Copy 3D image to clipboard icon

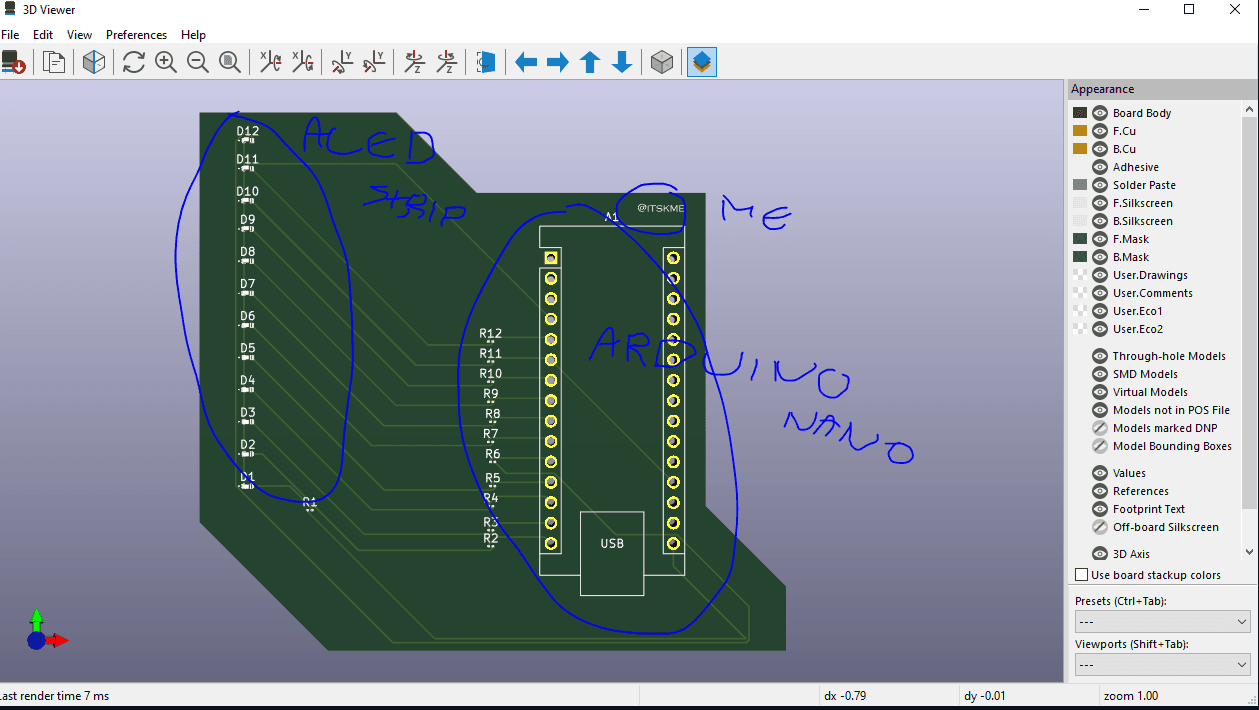coord(54,63)
